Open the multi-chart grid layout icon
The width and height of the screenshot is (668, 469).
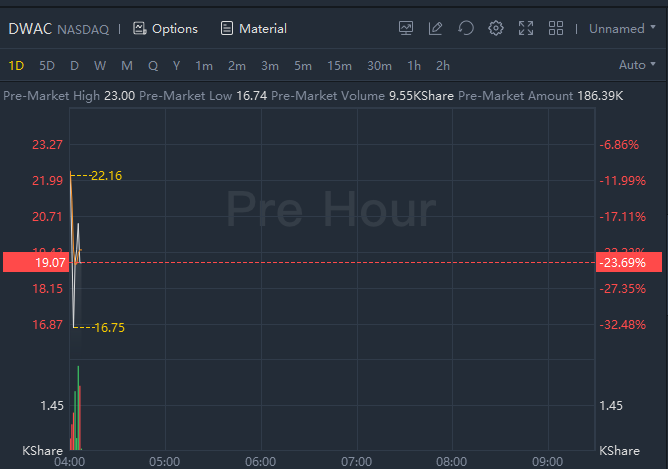(556, 28)
